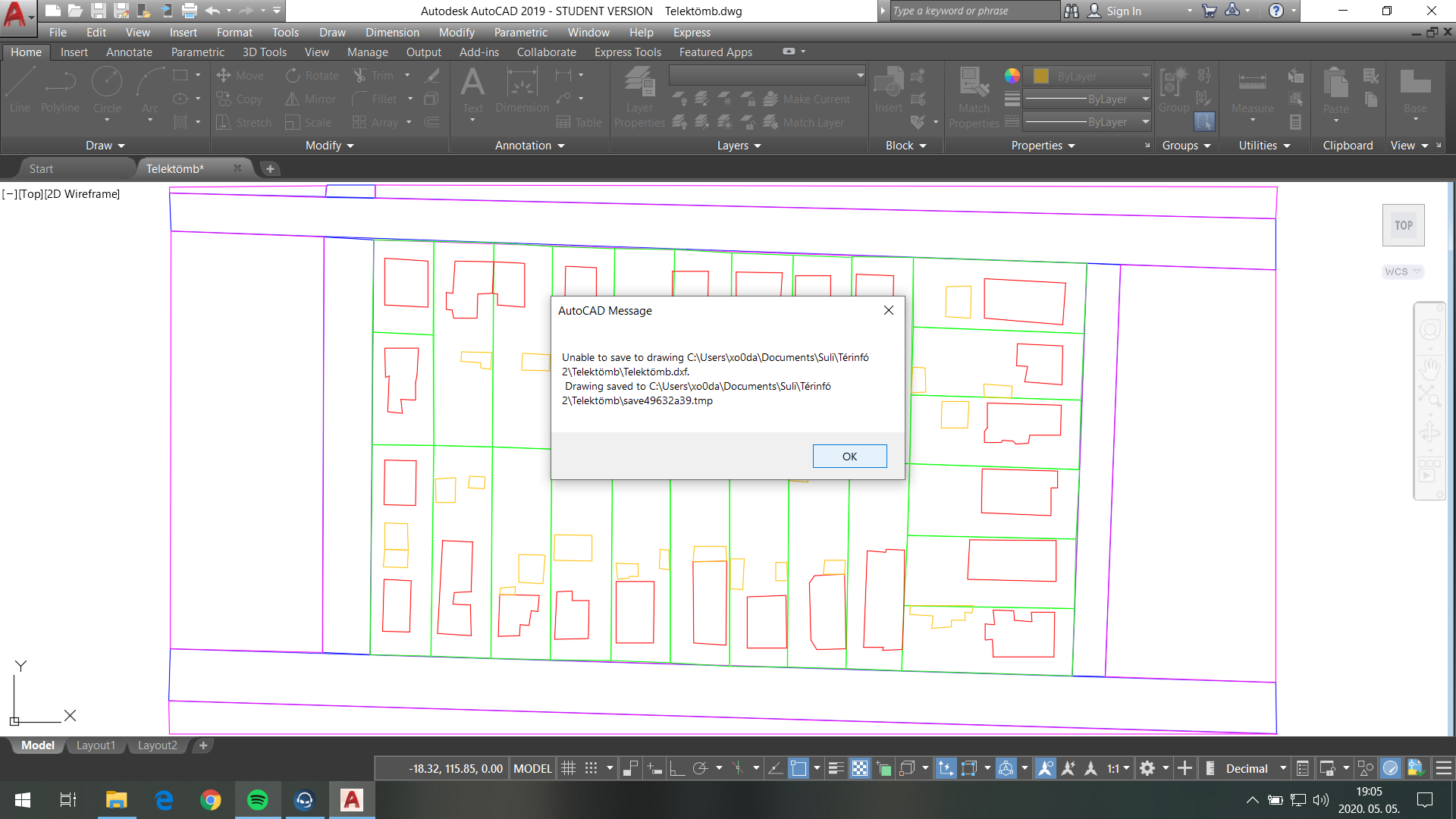Screen dimensions: 1456x819
Task: Expand the Annotation panel flyout
Action: 529,146
